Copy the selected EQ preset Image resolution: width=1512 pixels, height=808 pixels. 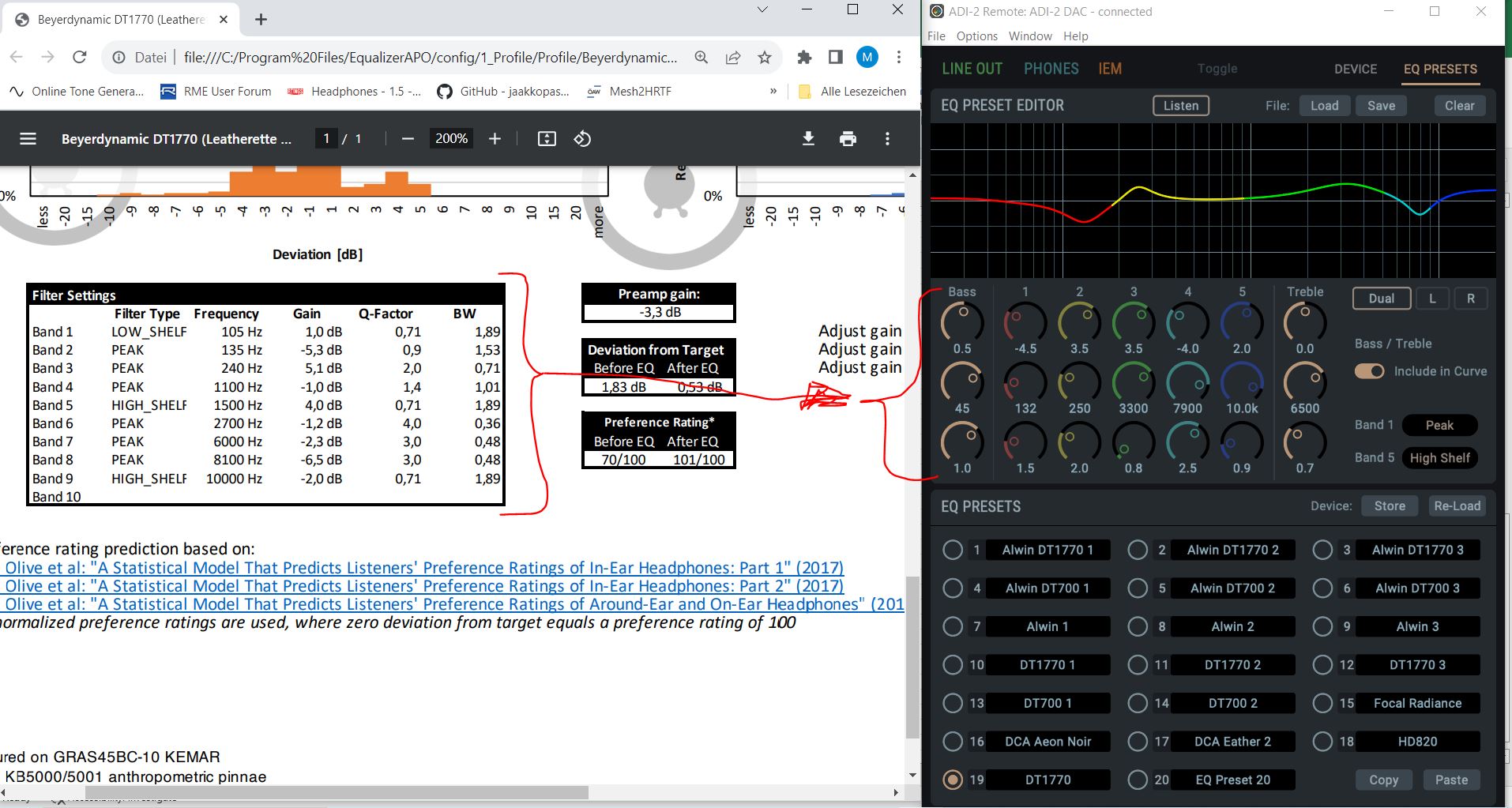pyautogui.click(x=1383, y=780)
